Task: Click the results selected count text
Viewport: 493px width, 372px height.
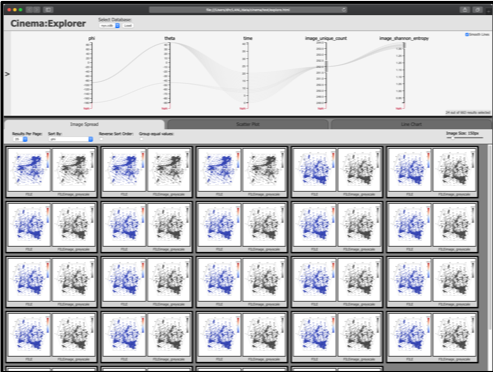Action: click(468, 113)
